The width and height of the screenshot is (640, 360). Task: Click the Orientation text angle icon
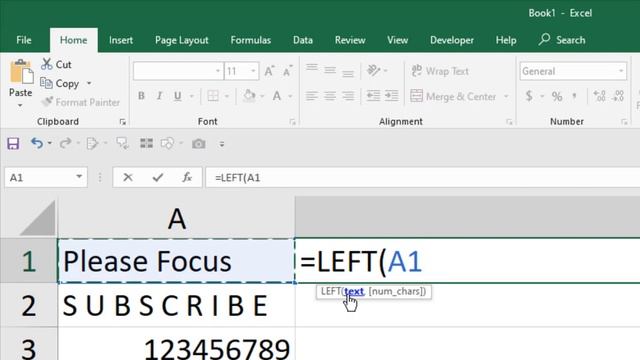(x=373, y=71)
